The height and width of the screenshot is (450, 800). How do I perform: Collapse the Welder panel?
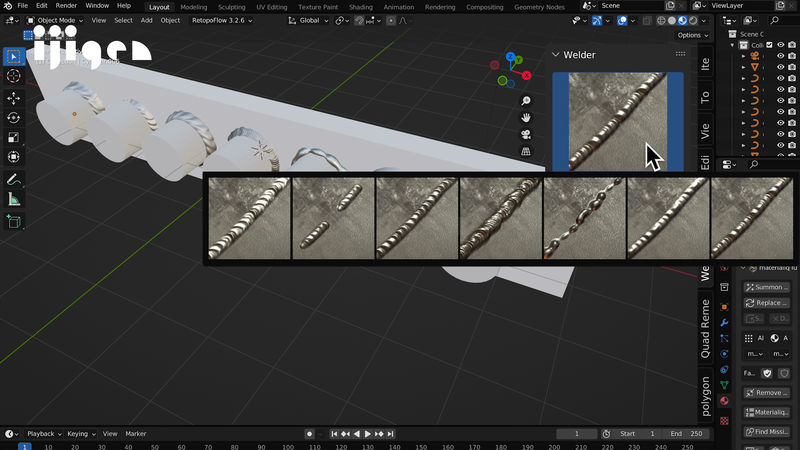pyautogui.click(x=556, y=55)
